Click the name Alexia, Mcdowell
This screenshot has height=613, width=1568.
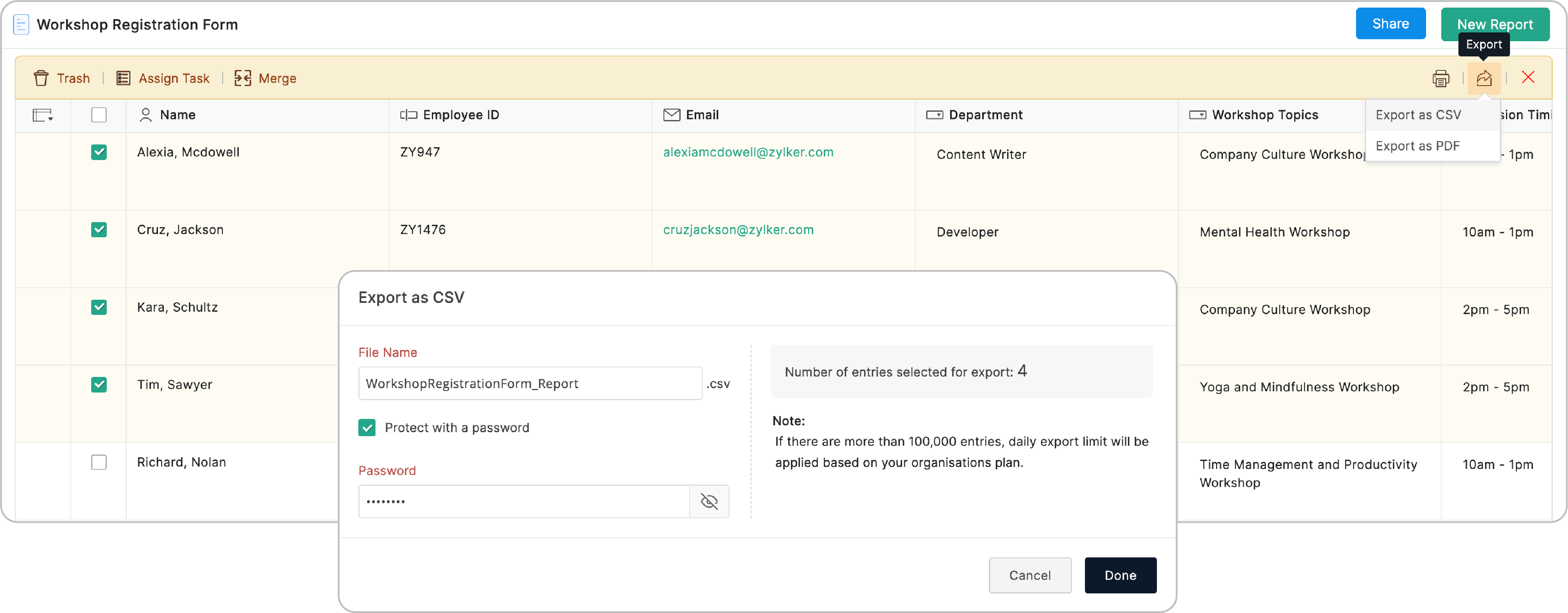coord(188,152)
